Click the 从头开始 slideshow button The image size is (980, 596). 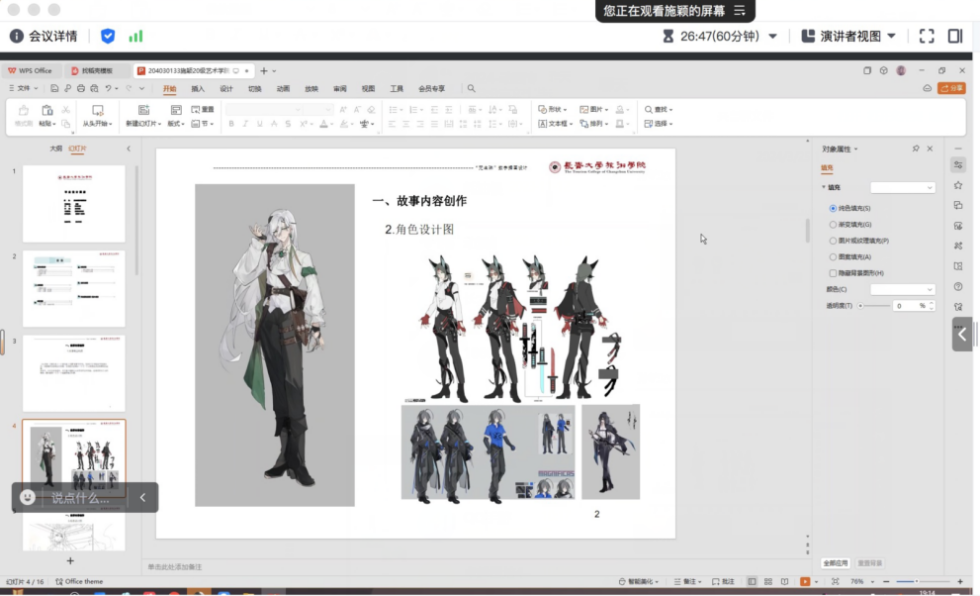(98, 116)
